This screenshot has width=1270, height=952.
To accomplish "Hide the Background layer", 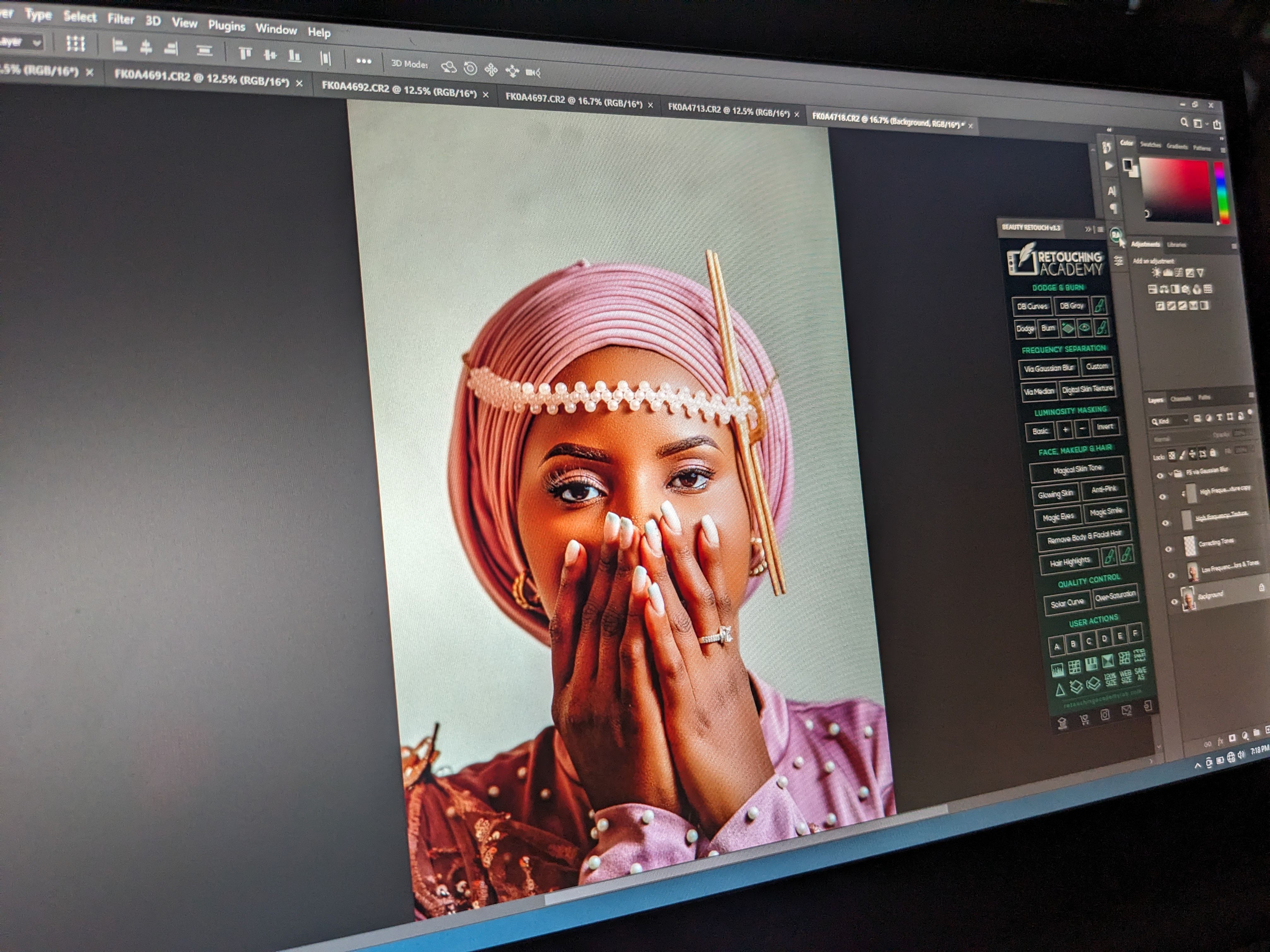I will coord(1174,602).
